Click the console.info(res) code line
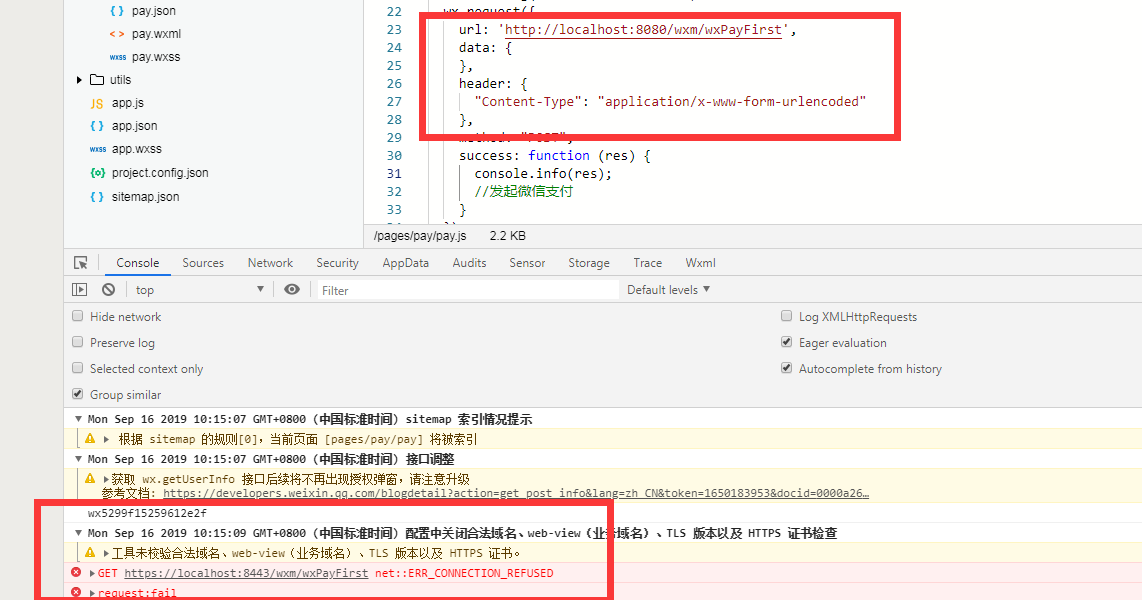 [x=543, y=173]
